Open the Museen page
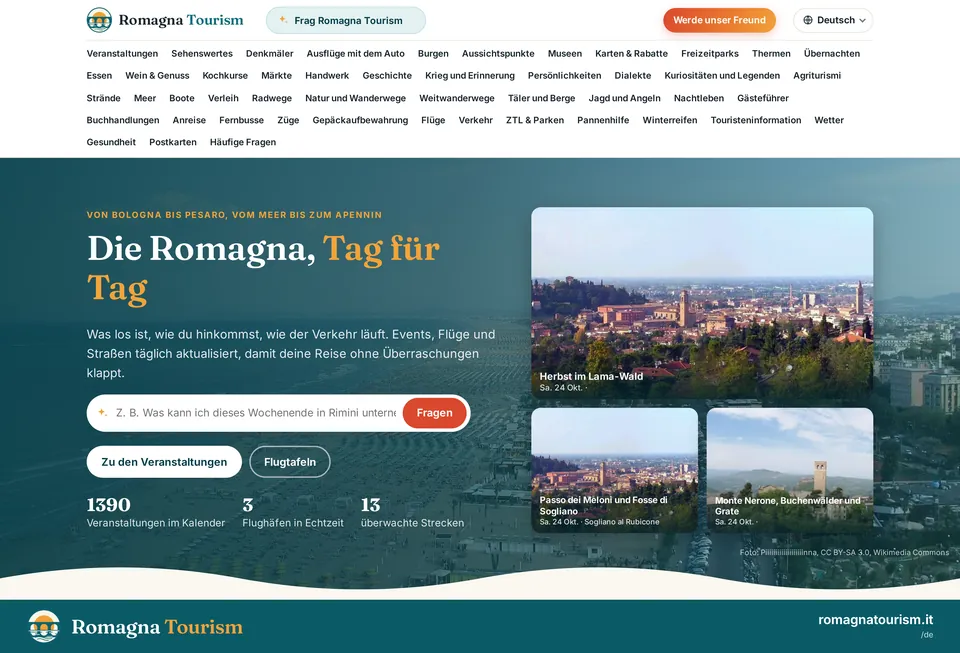This screenshot has width=960, height=653. pos(565,54)
